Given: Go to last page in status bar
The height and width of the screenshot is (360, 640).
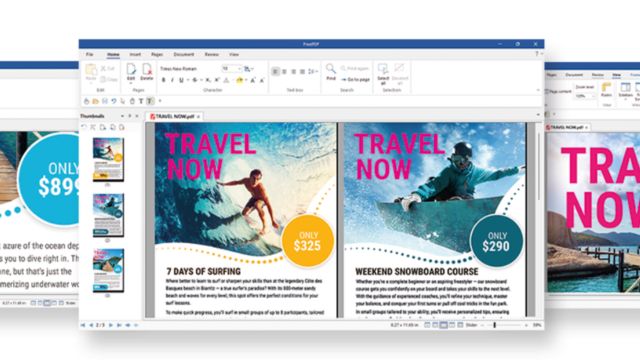Looking at the screenshot, I should pos(119,325).
